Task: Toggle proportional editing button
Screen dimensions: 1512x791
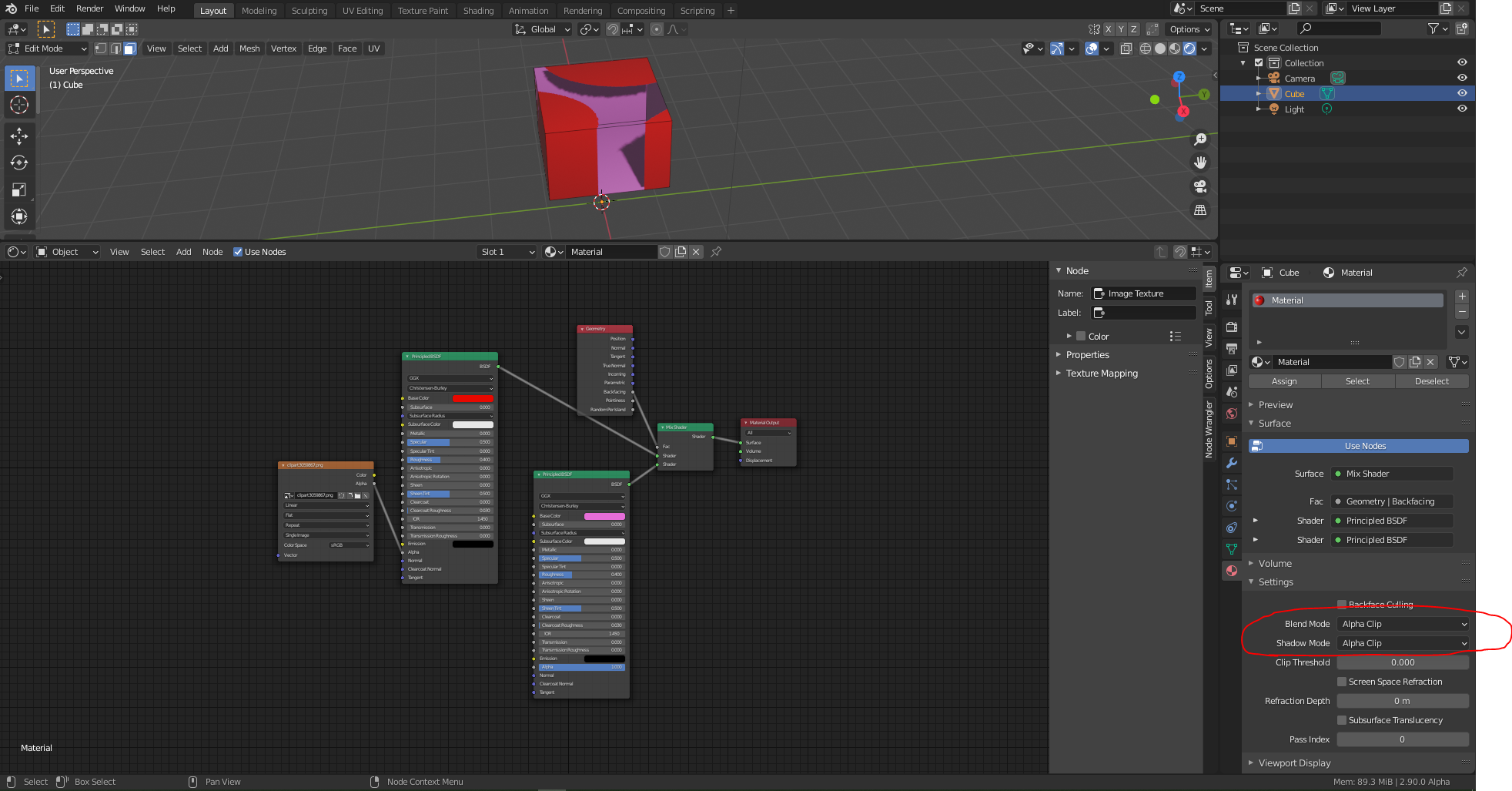Action: click(657, 29)
